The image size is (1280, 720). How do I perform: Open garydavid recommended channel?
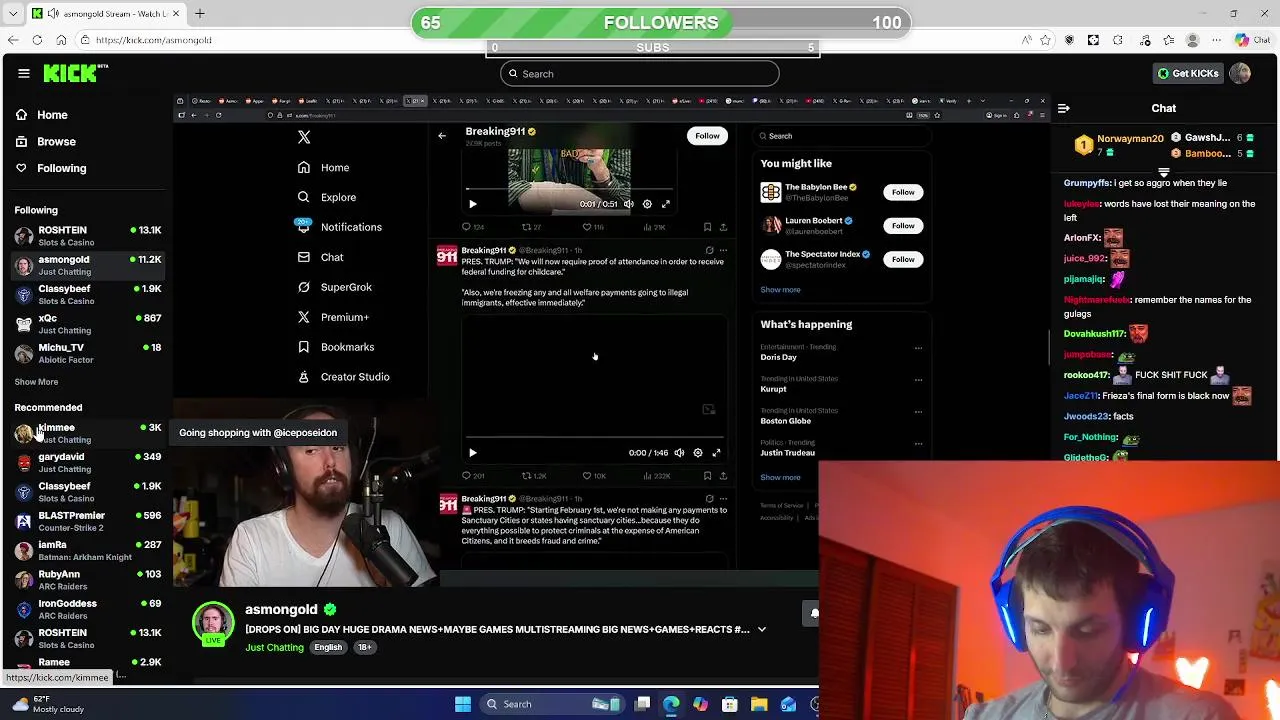pos(88,462)
